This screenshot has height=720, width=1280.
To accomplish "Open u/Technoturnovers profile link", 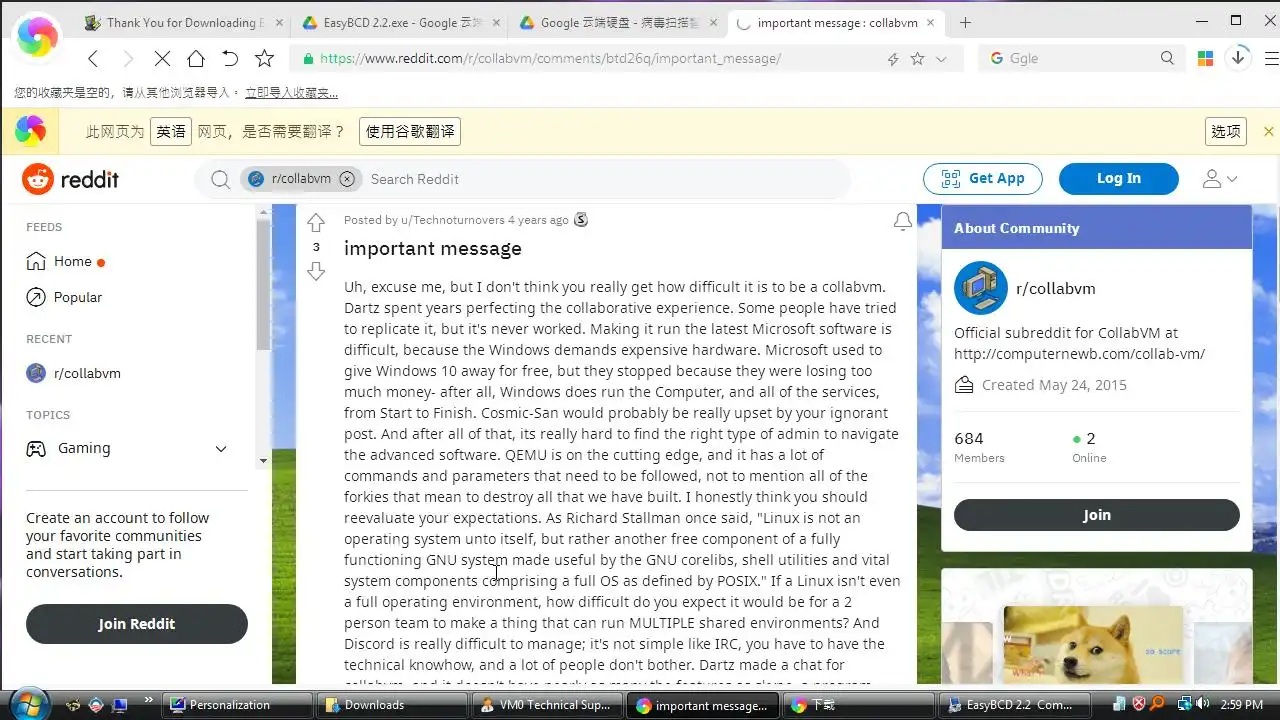I will [452, 220].
